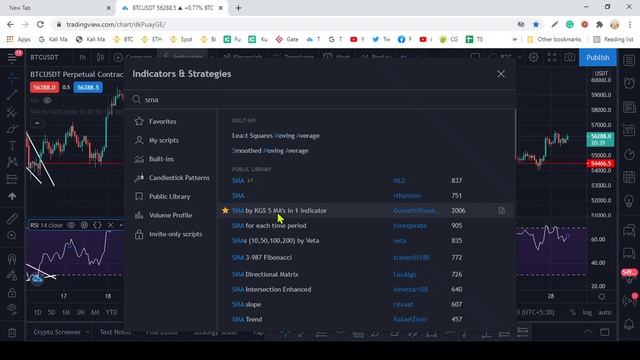The image size is (640, 360).
Task: Click the Publish button
Action: pos(598,58)
